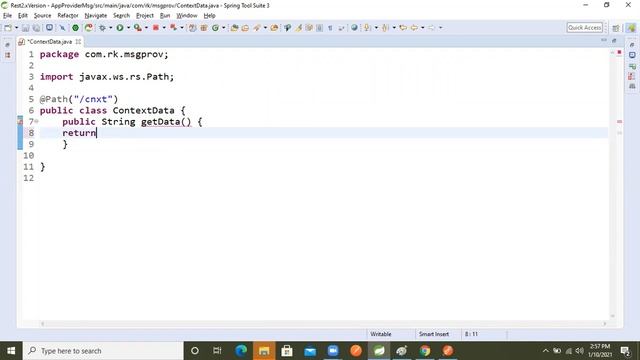640x360 pixels.
Task: Click the Save All toolbar icon
Action: point(36,28)
